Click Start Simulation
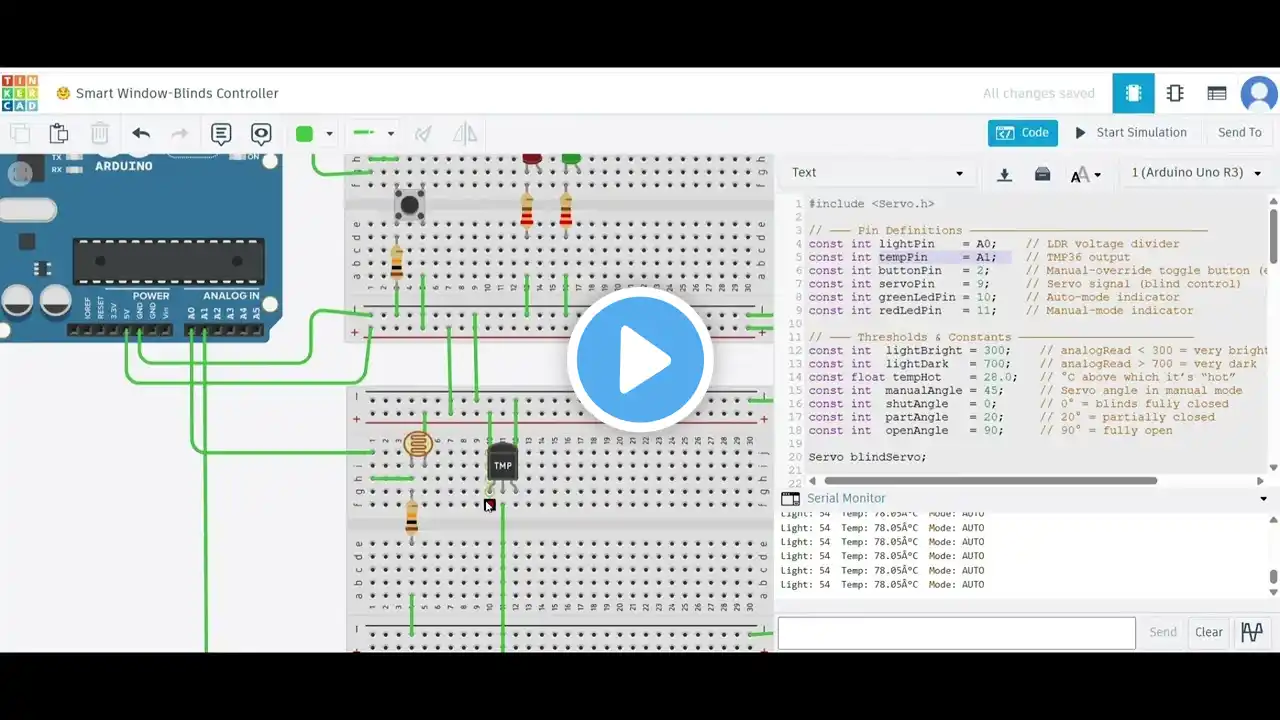Screen dimensions: 1280x720 [1131, 133]
